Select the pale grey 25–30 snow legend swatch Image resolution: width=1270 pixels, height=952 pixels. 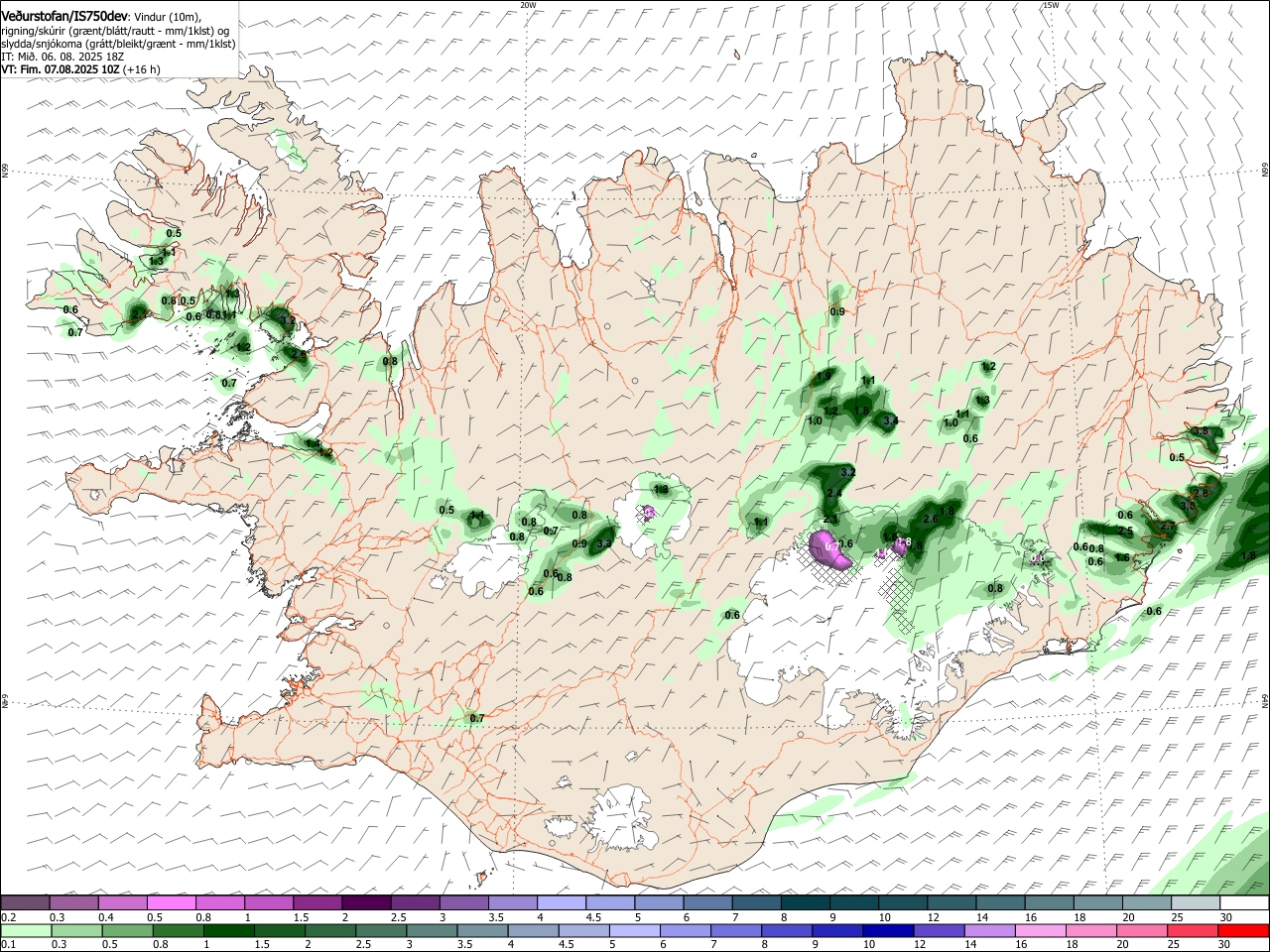[x=1196, y=902]
